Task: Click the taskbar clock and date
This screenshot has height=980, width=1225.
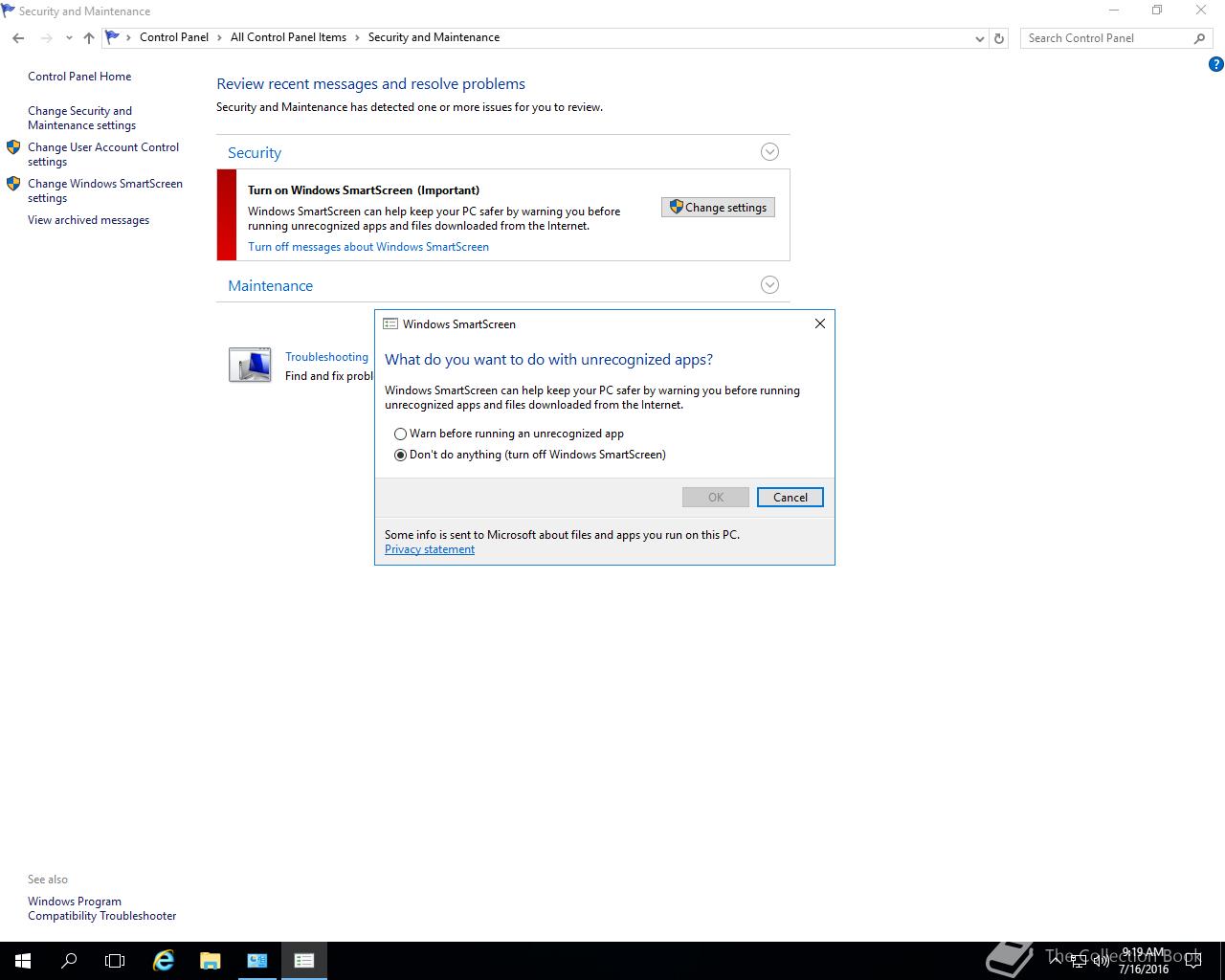Action: tap(1144, 961)
